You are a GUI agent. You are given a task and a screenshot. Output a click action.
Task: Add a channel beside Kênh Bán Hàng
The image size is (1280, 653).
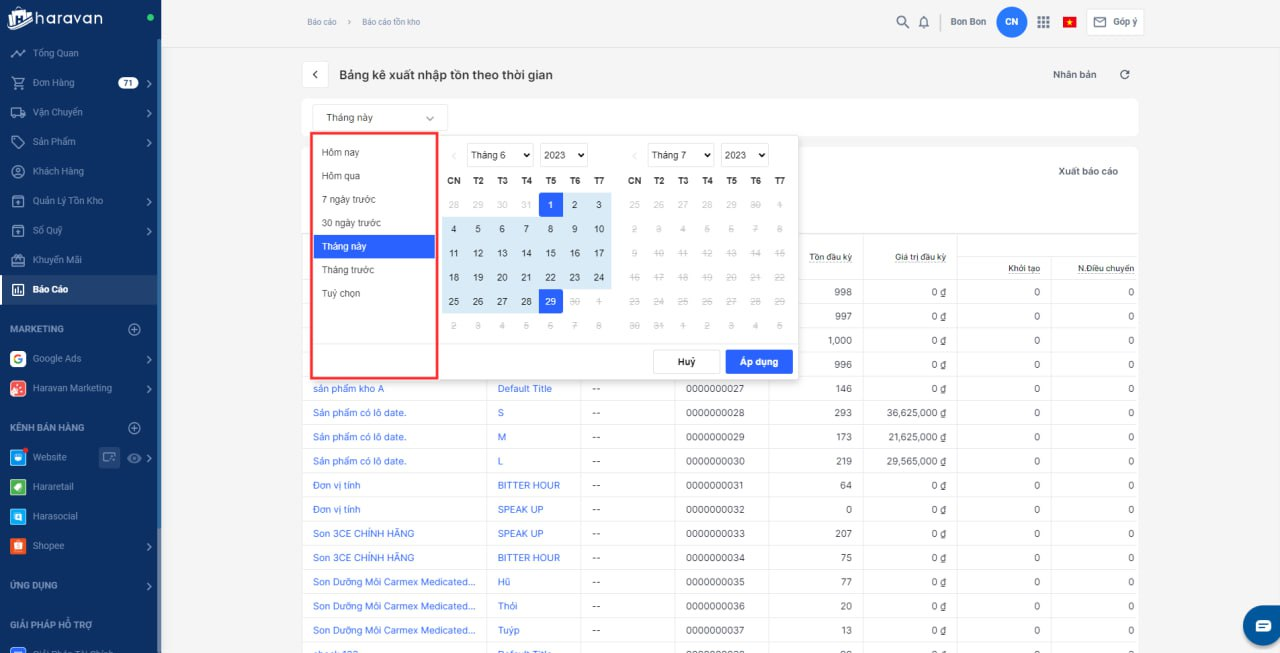(x=135, y=428)
